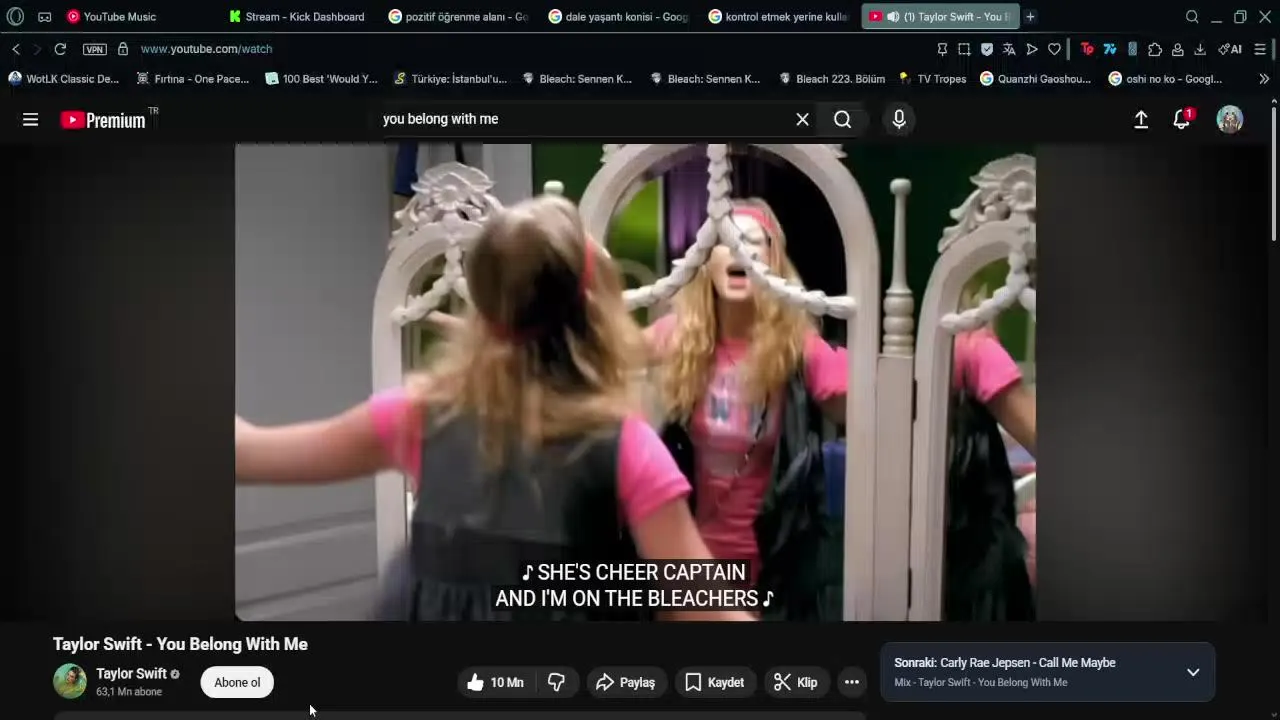Screen dimensions: 1280x720
Task: Open the extensions puzzle icon
Action: point(1155,49)
